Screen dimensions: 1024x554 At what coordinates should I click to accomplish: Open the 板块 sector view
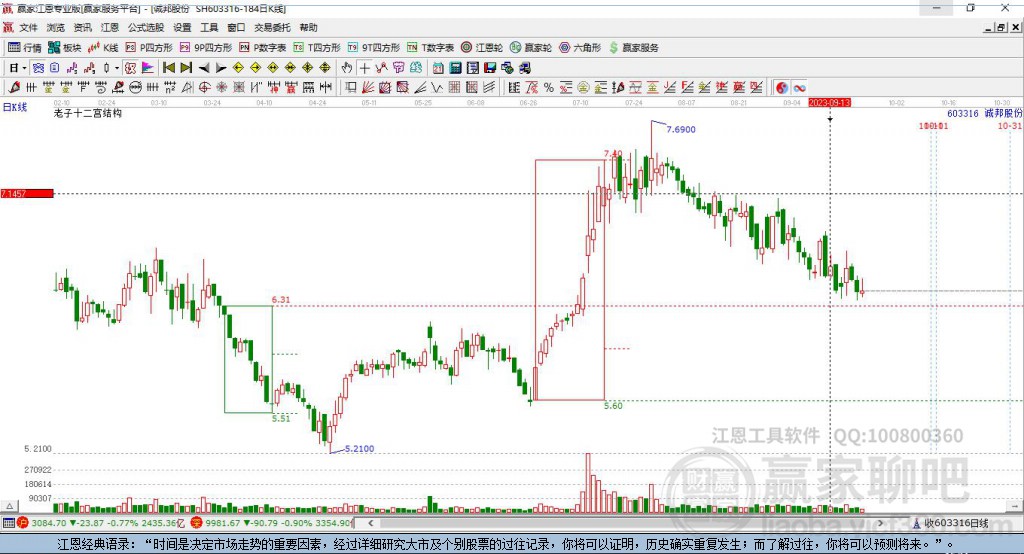pos(64,48)
